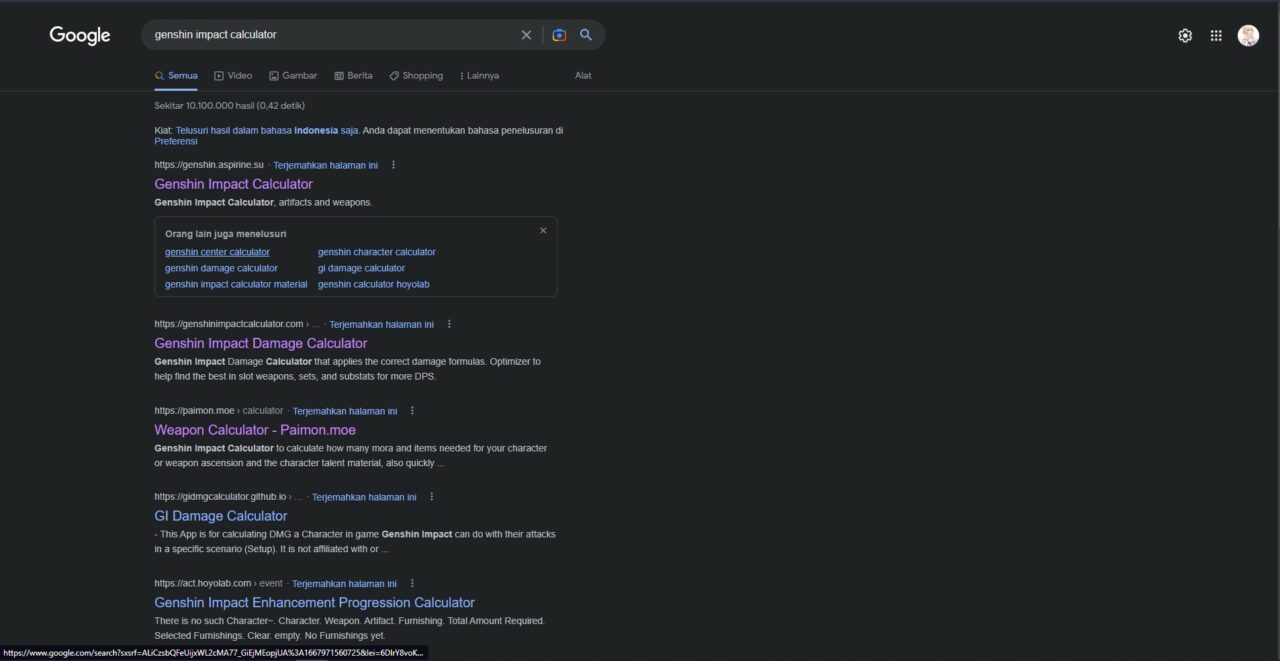
Task: Click the Google logo
Action: coord(79,35)
